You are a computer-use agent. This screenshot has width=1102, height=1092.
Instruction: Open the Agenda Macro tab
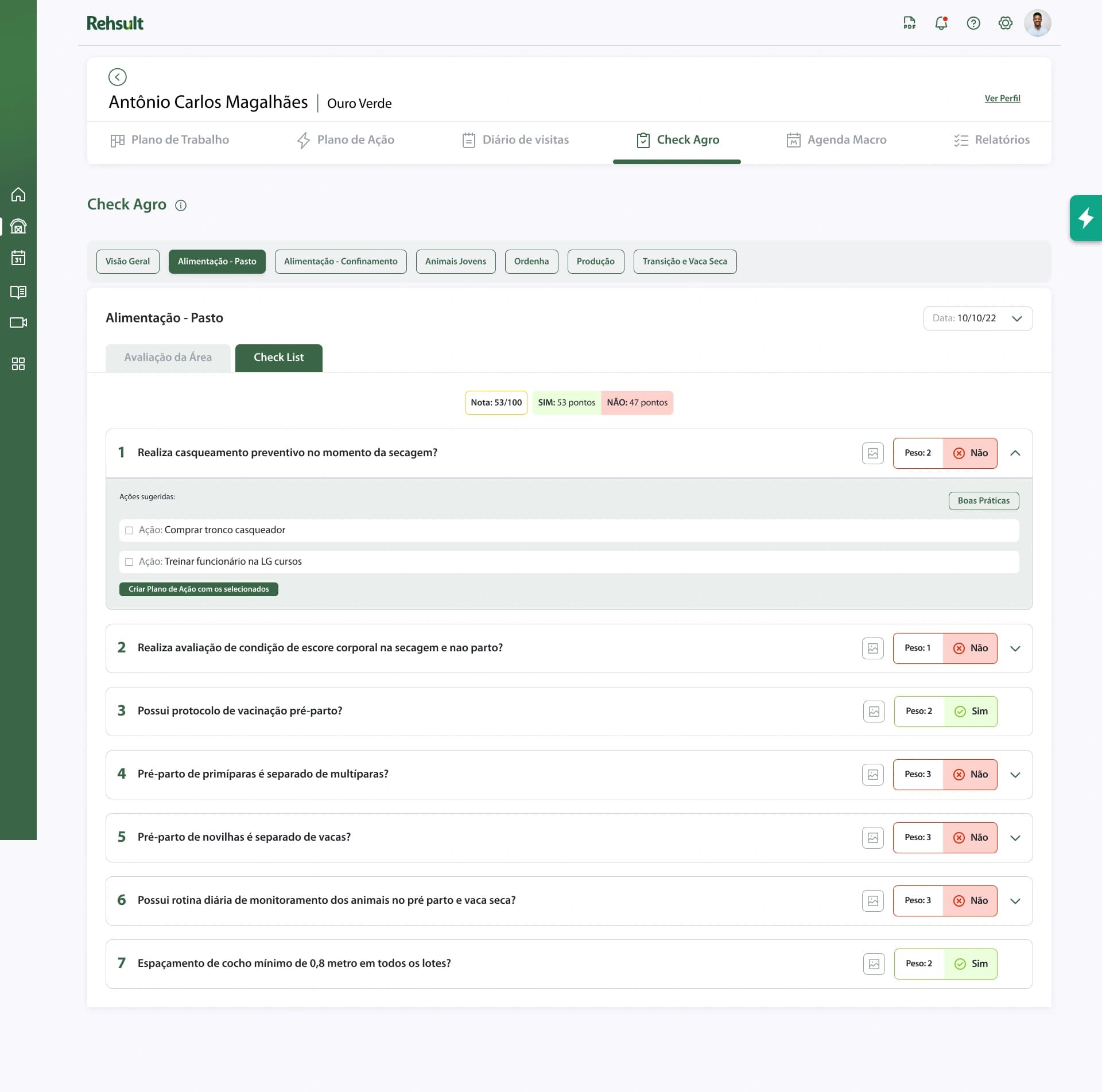click(x=836, y=140)
